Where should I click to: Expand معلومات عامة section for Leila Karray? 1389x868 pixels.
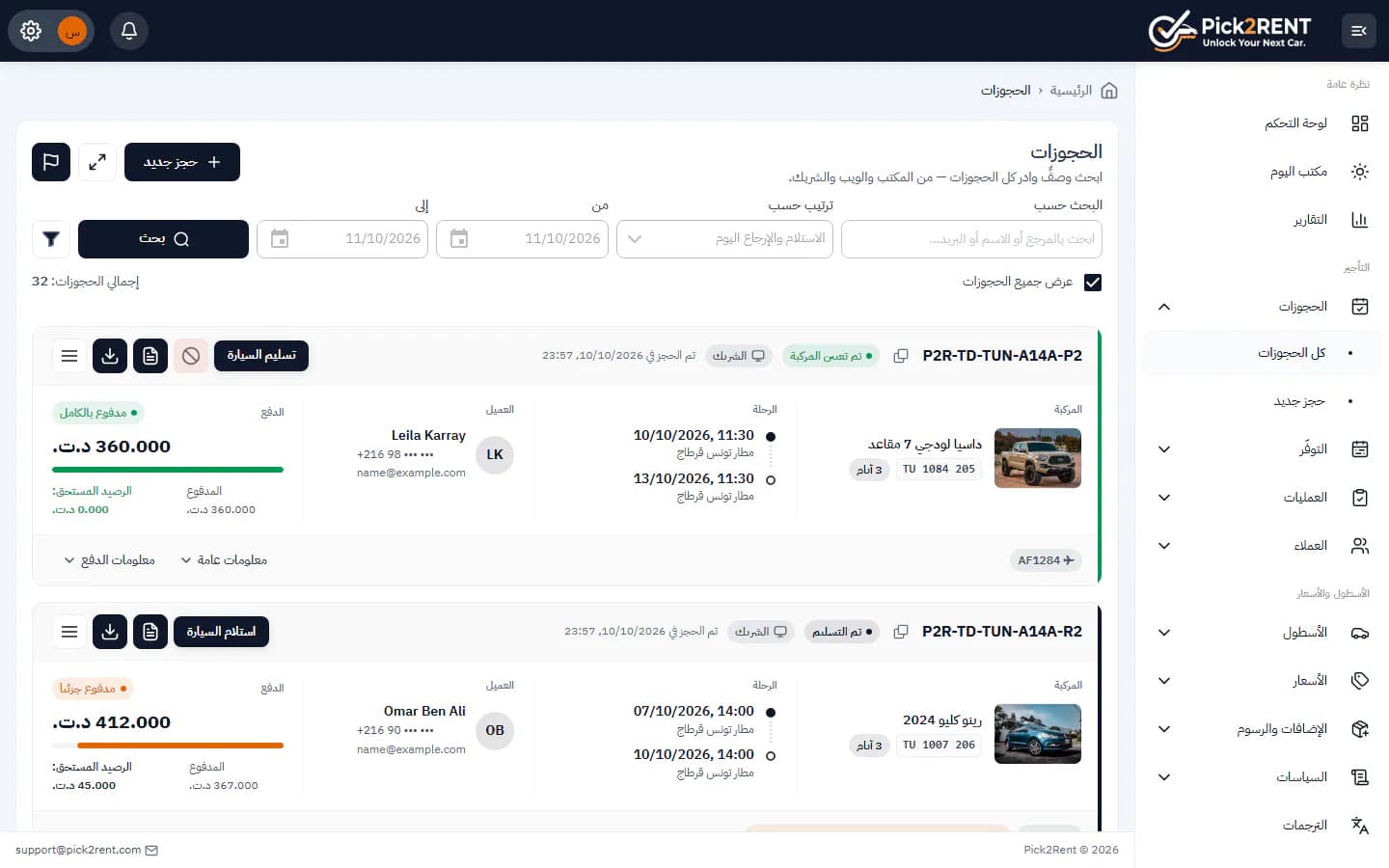(x=224, y=560)
